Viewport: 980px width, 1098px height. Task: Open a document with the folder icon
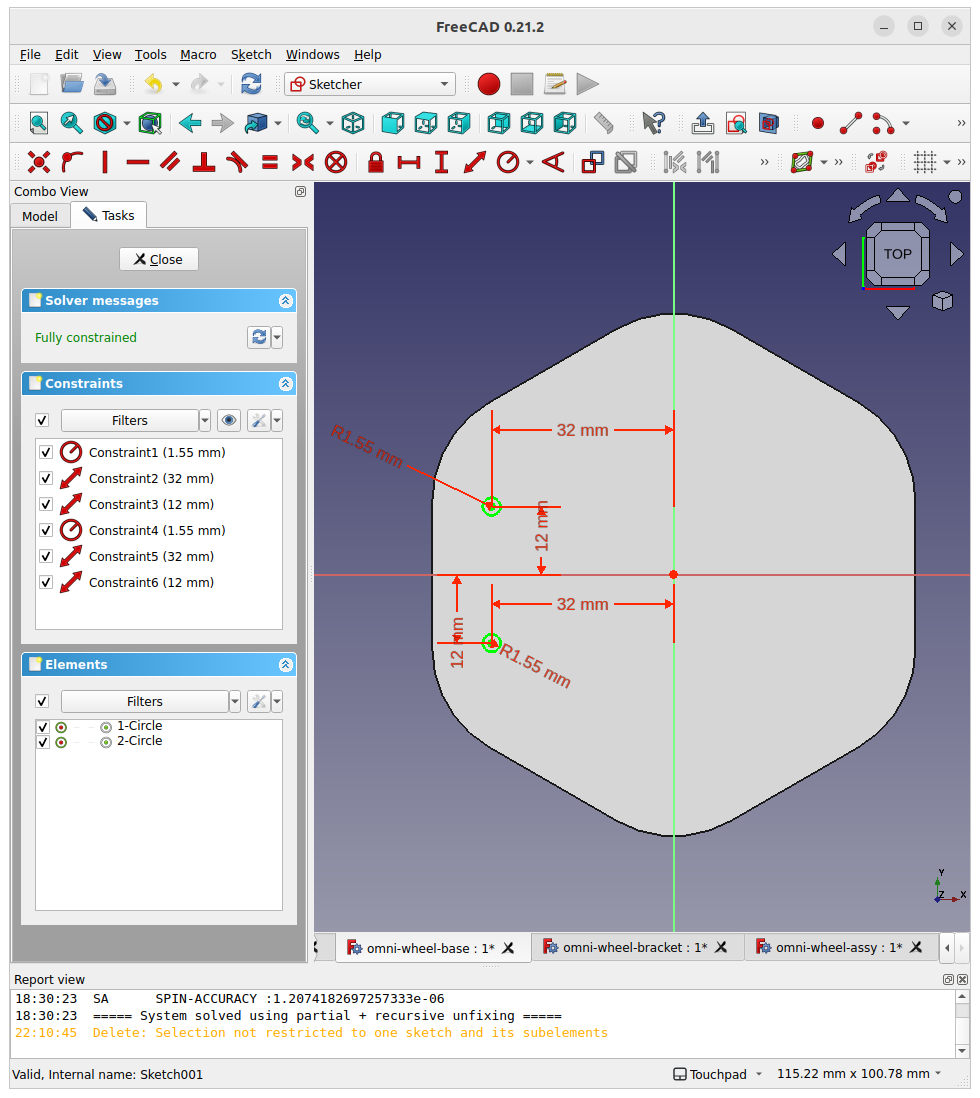(71, 84)
